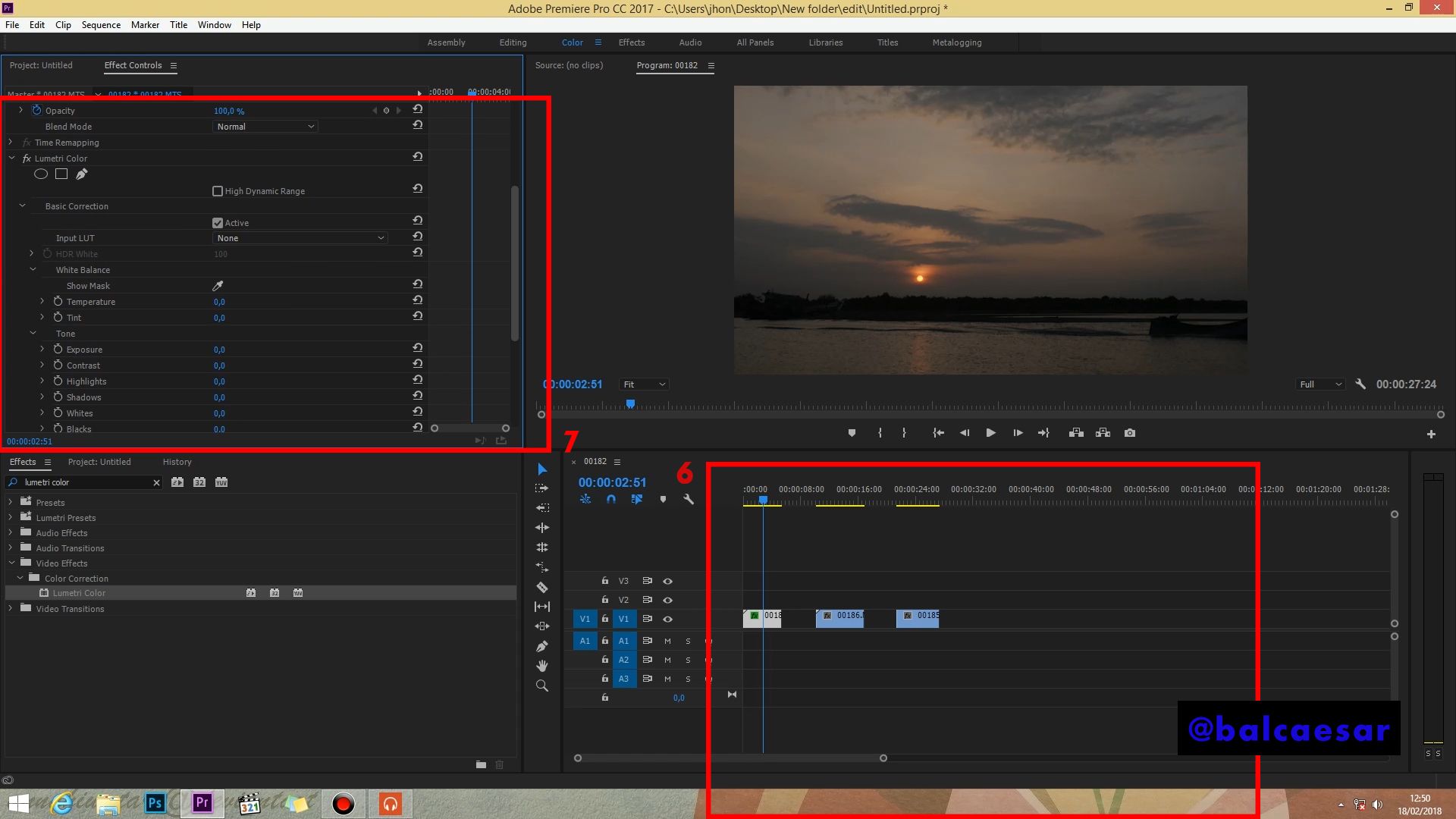The image size is (1456, 819).
Task: Open Program monitor settings wrench
Action: point(1360,384)
